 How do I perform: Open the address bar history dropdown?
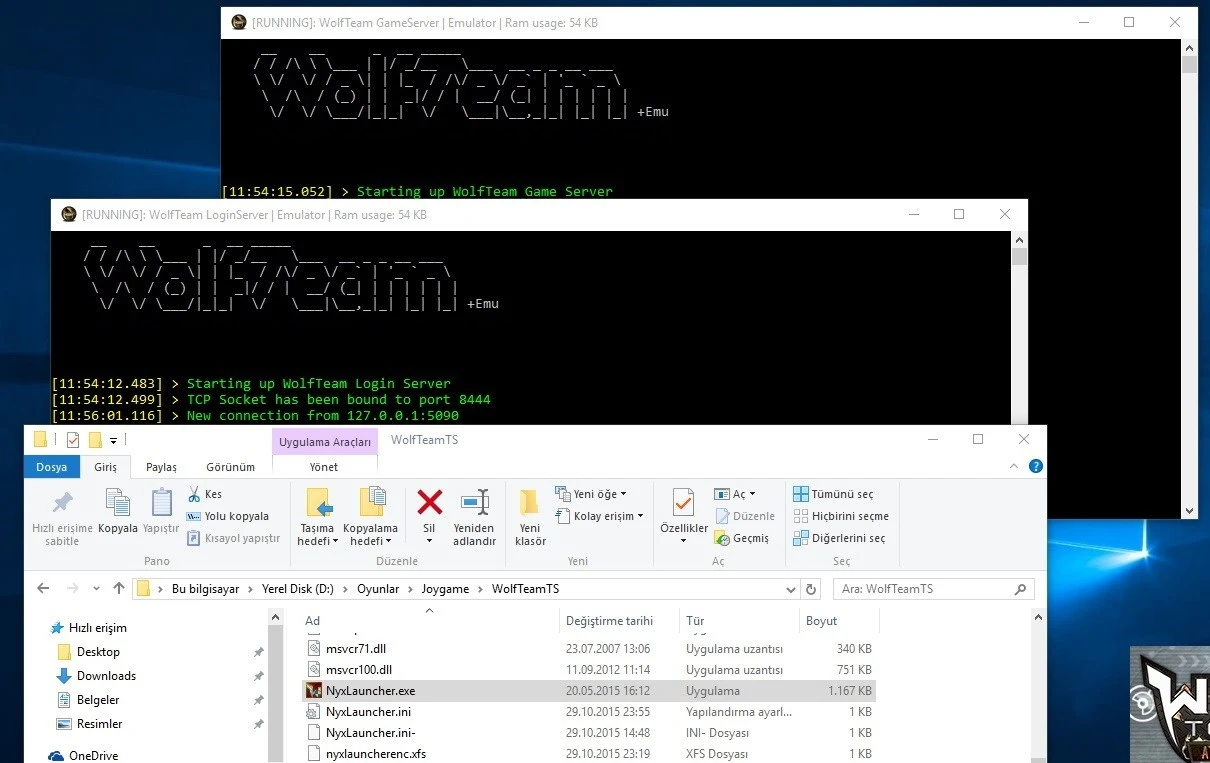point(790,589)
